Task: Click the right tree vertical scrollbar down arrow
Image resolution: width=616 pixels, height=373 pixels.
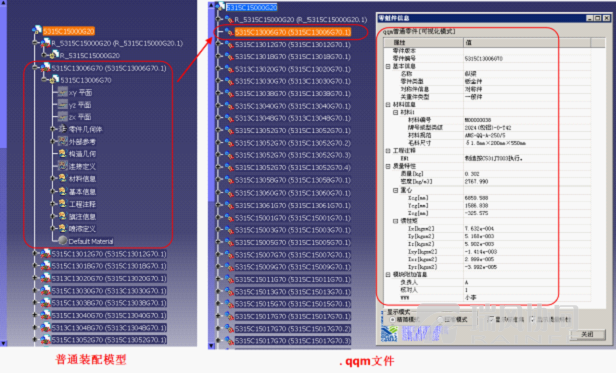Action: click(211, 345)
